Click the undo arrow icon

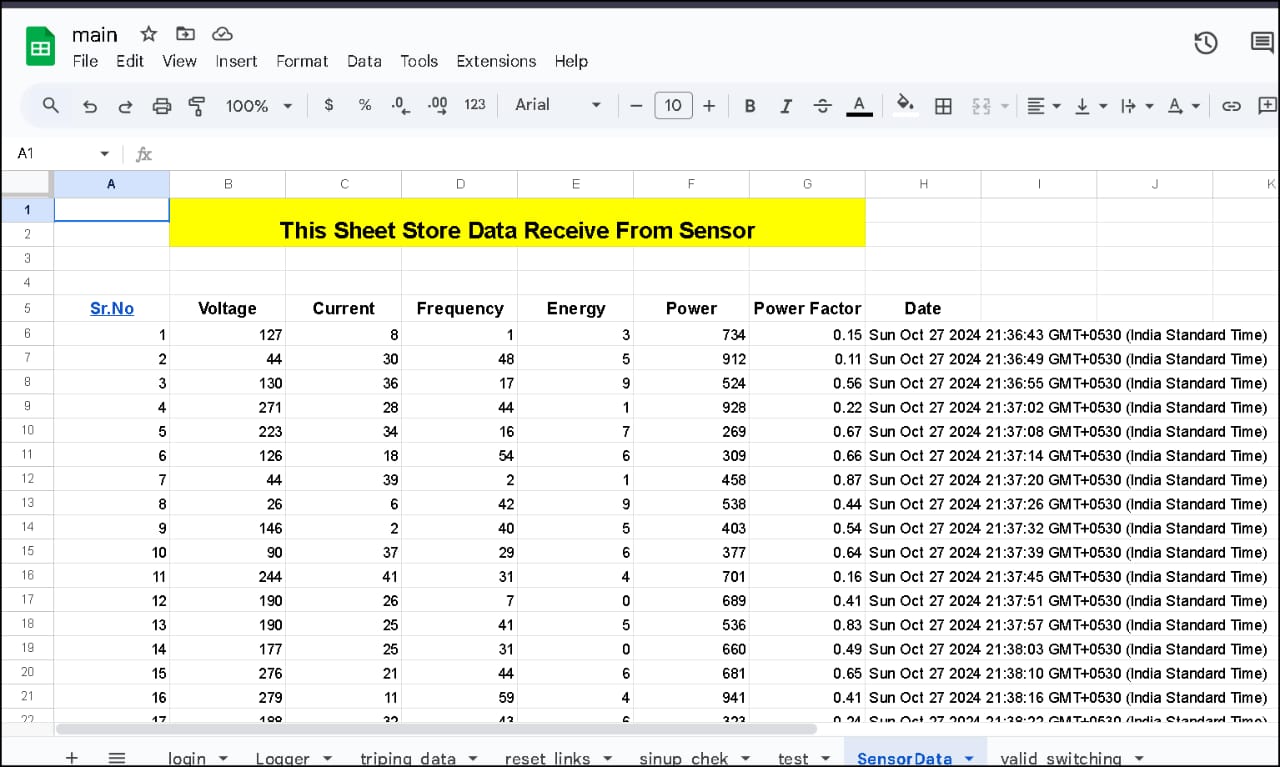click(x=90, y=106)
